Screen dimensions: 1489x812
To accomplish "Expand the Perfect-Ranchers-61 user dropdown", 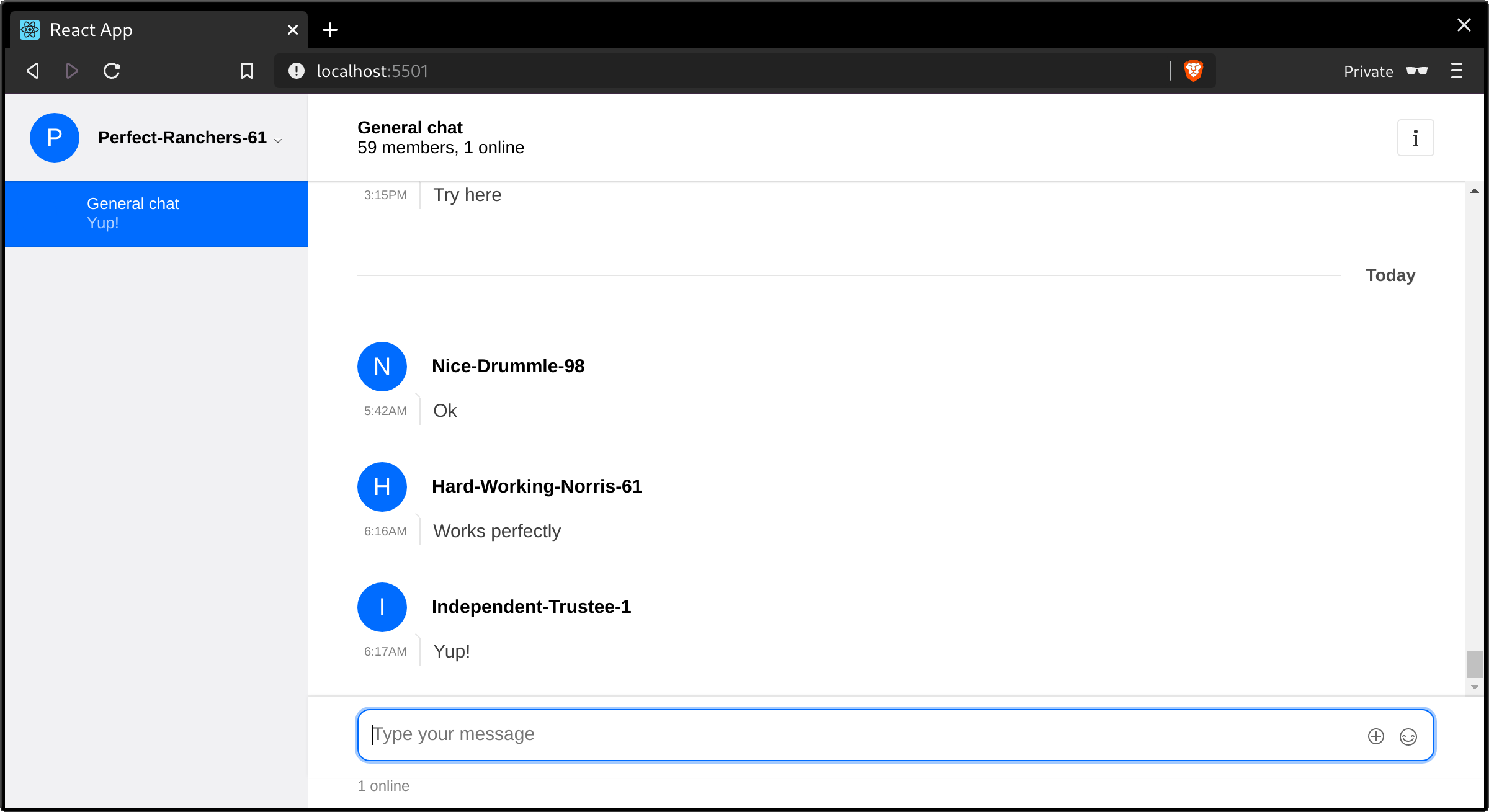I will click(x=278, y=141).
